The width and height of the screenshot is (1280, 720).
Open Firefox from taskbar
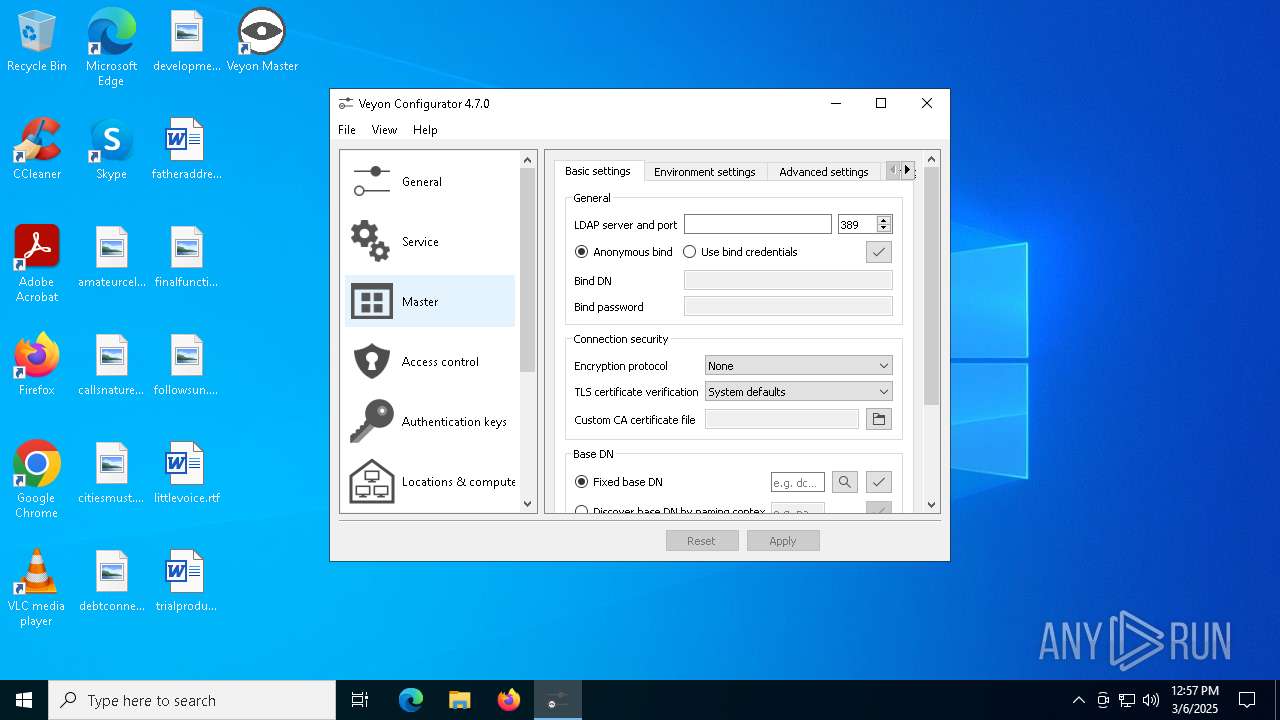tap(508, 700)
